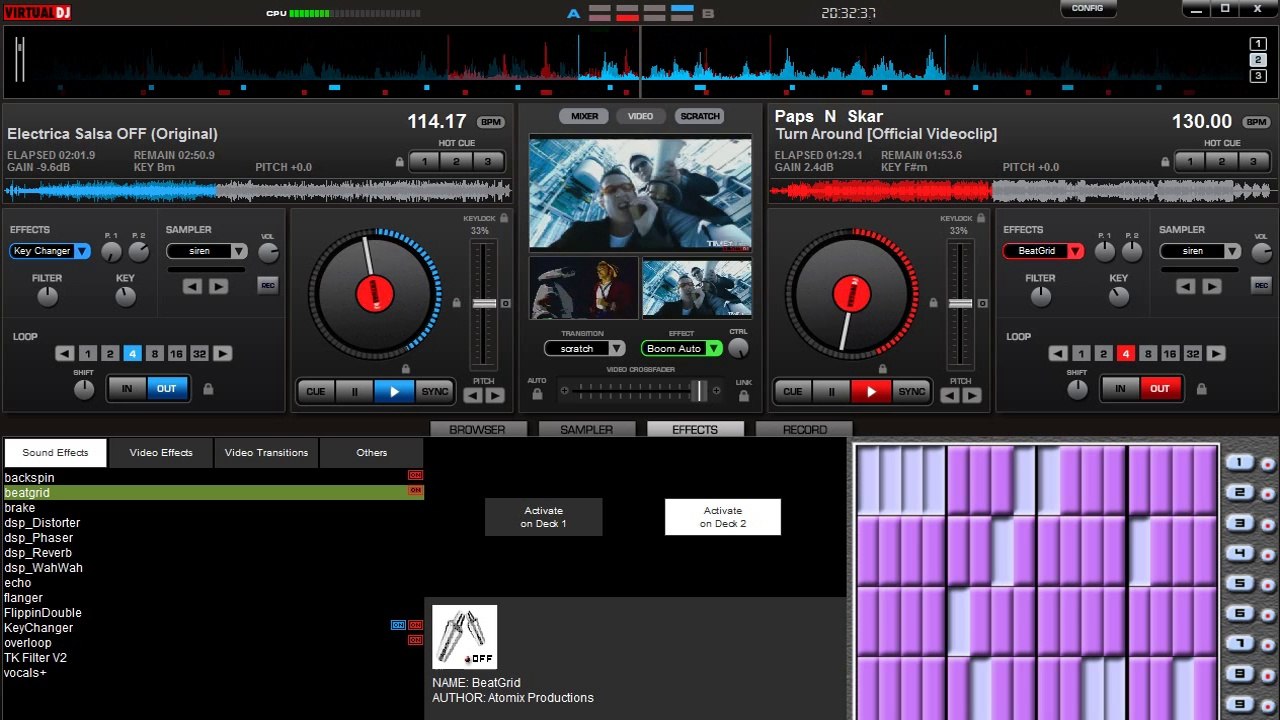Switch to the EFFECTS tab
The height and width of the screenshot is (720, 1280).
click(695, 429)
